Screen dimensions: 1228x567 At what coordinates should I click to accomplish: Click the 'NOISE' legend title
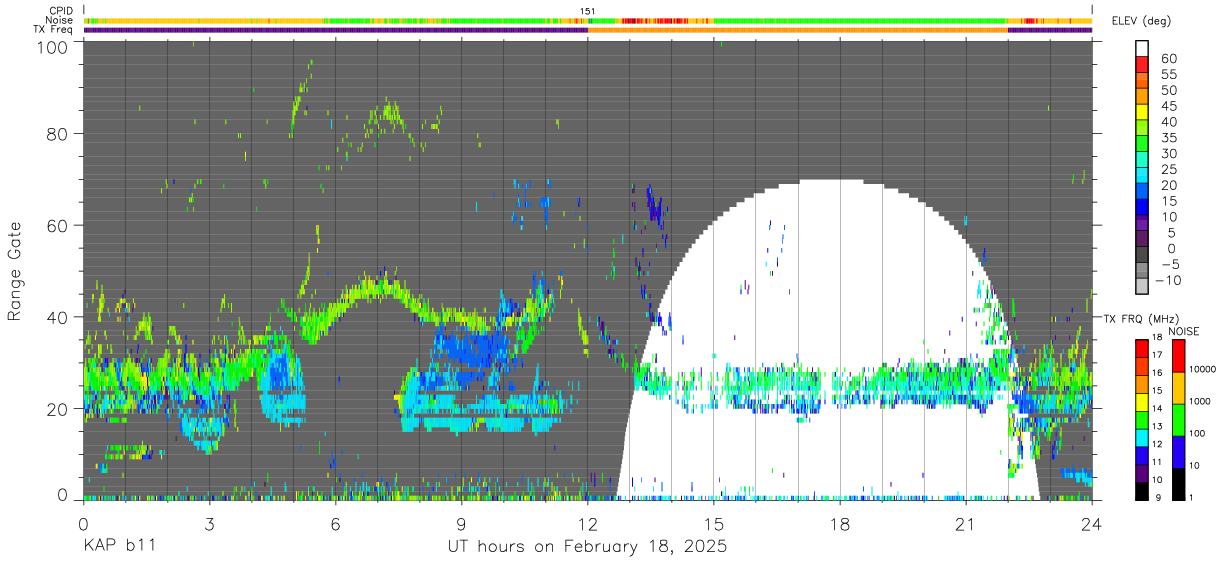coord(1183,331)
